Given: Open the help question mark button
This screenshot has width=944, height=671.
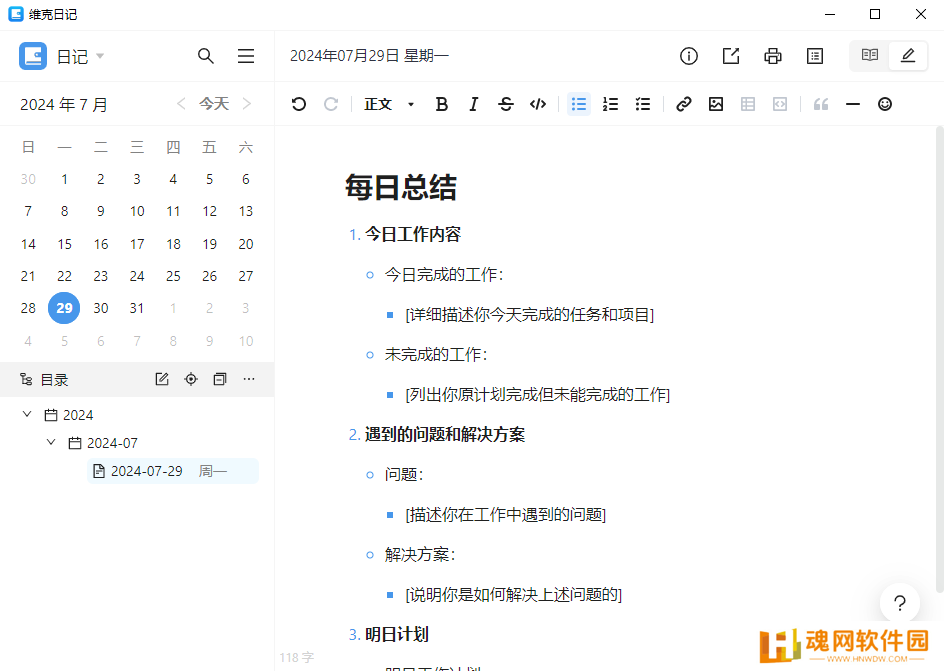Looking at the screenshot, I should [899, 603].
